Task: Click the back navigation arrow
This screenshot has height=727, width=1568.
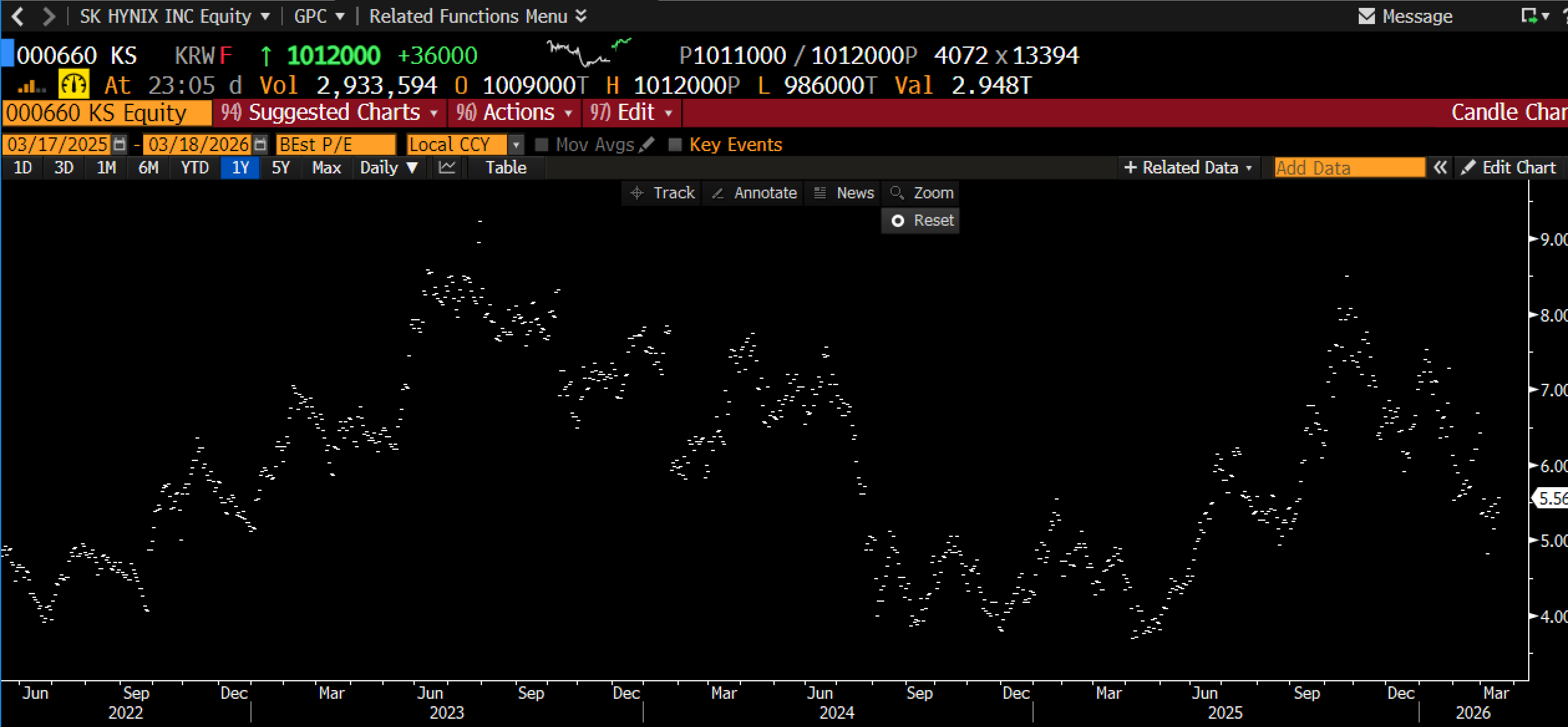Action: click(18, 17)
